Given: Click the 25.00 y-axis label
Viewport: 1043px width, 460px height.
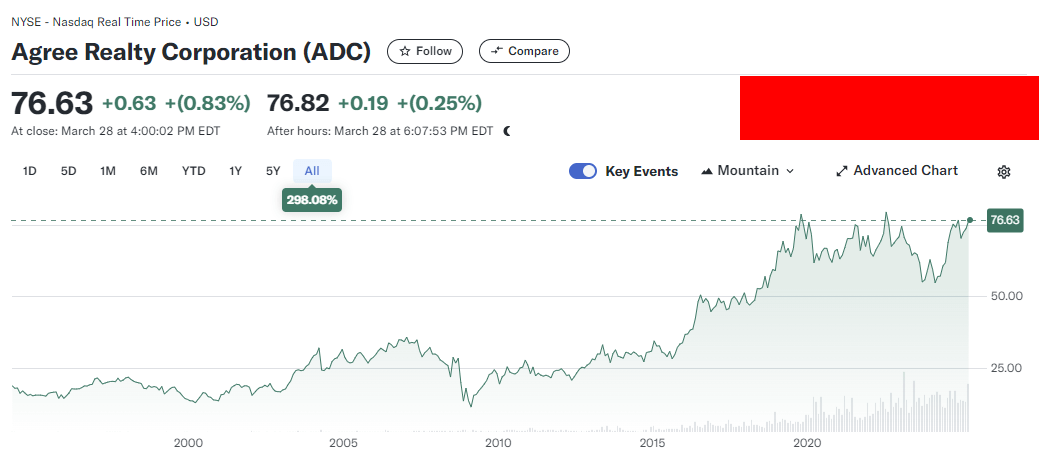Looking at the screenshot, I should pyautogui.click(x=1006, y=368).
